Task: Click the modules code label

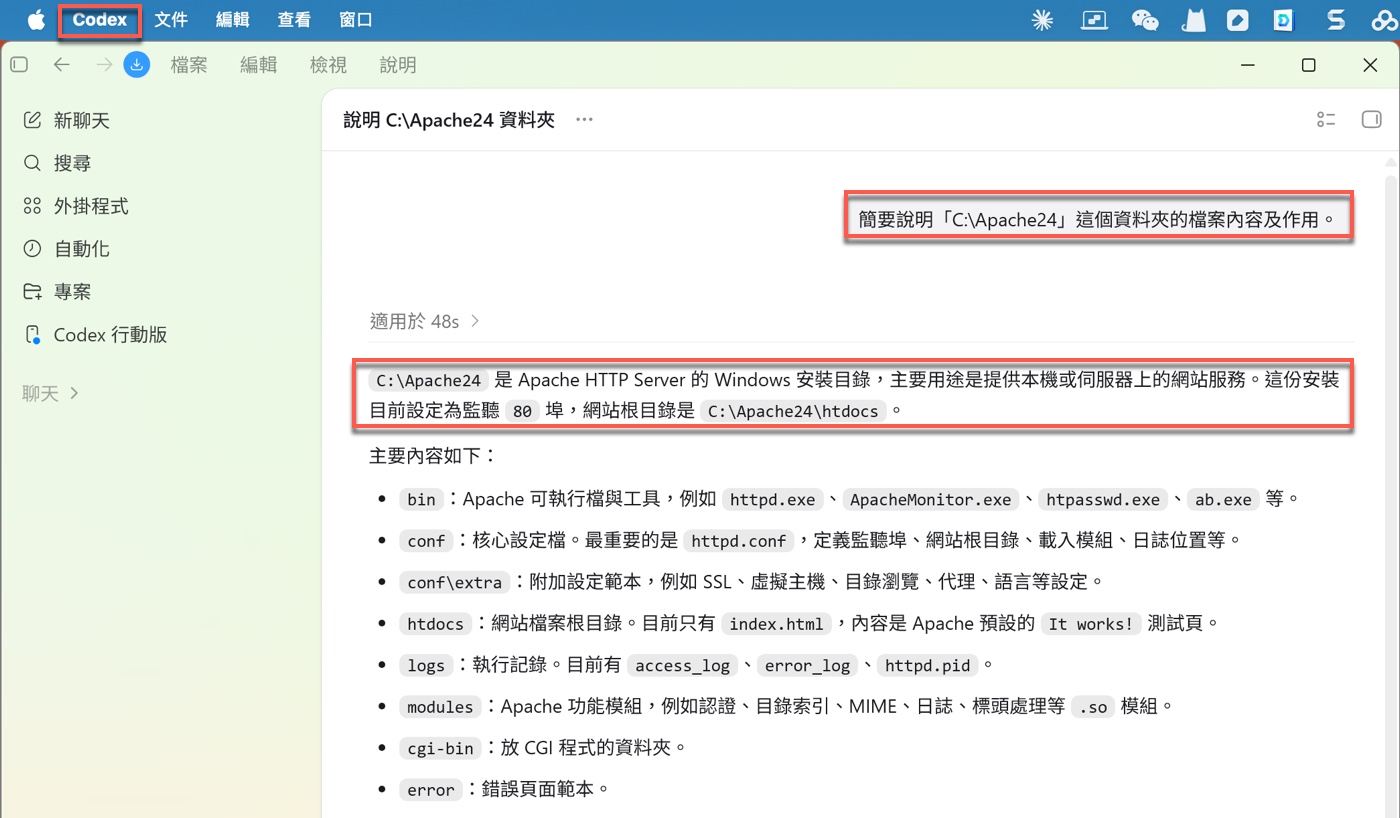Action: (440, 707)
